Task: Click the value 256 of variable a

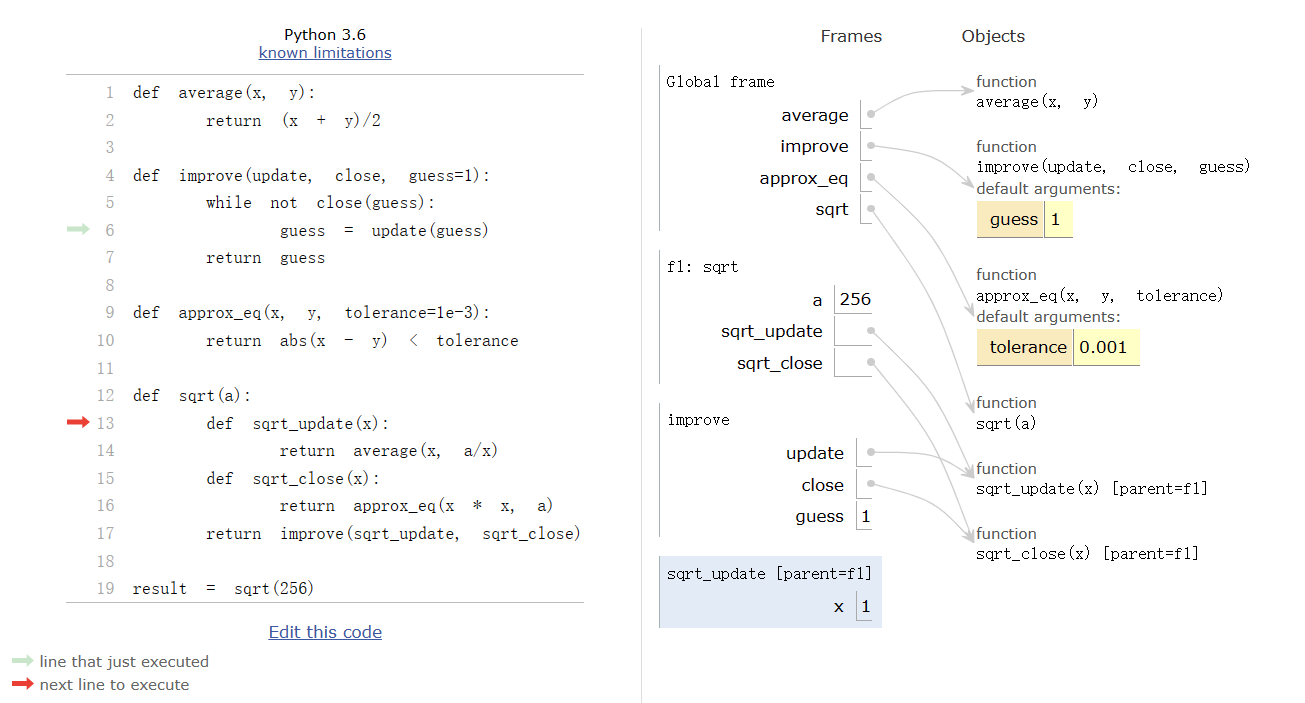Action: point(855,300)
